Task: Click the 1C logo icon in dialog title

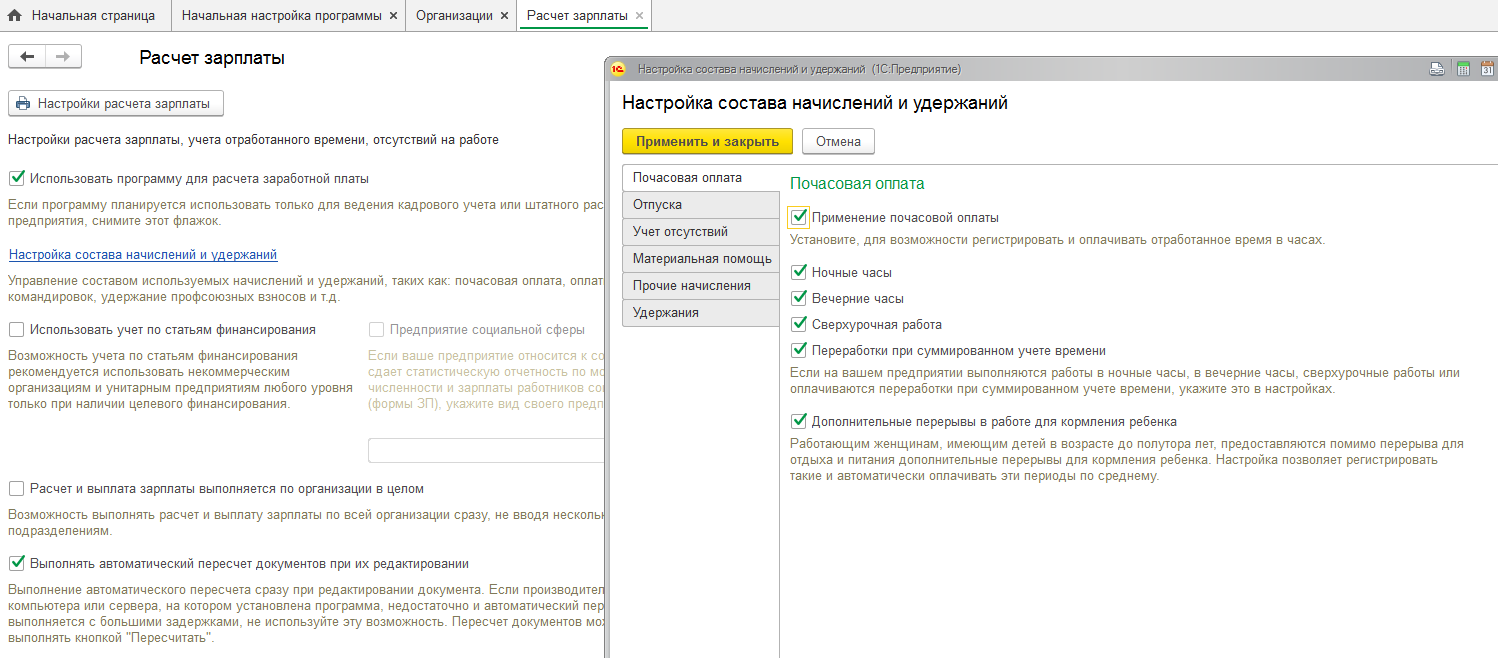Action: [618, 69]
